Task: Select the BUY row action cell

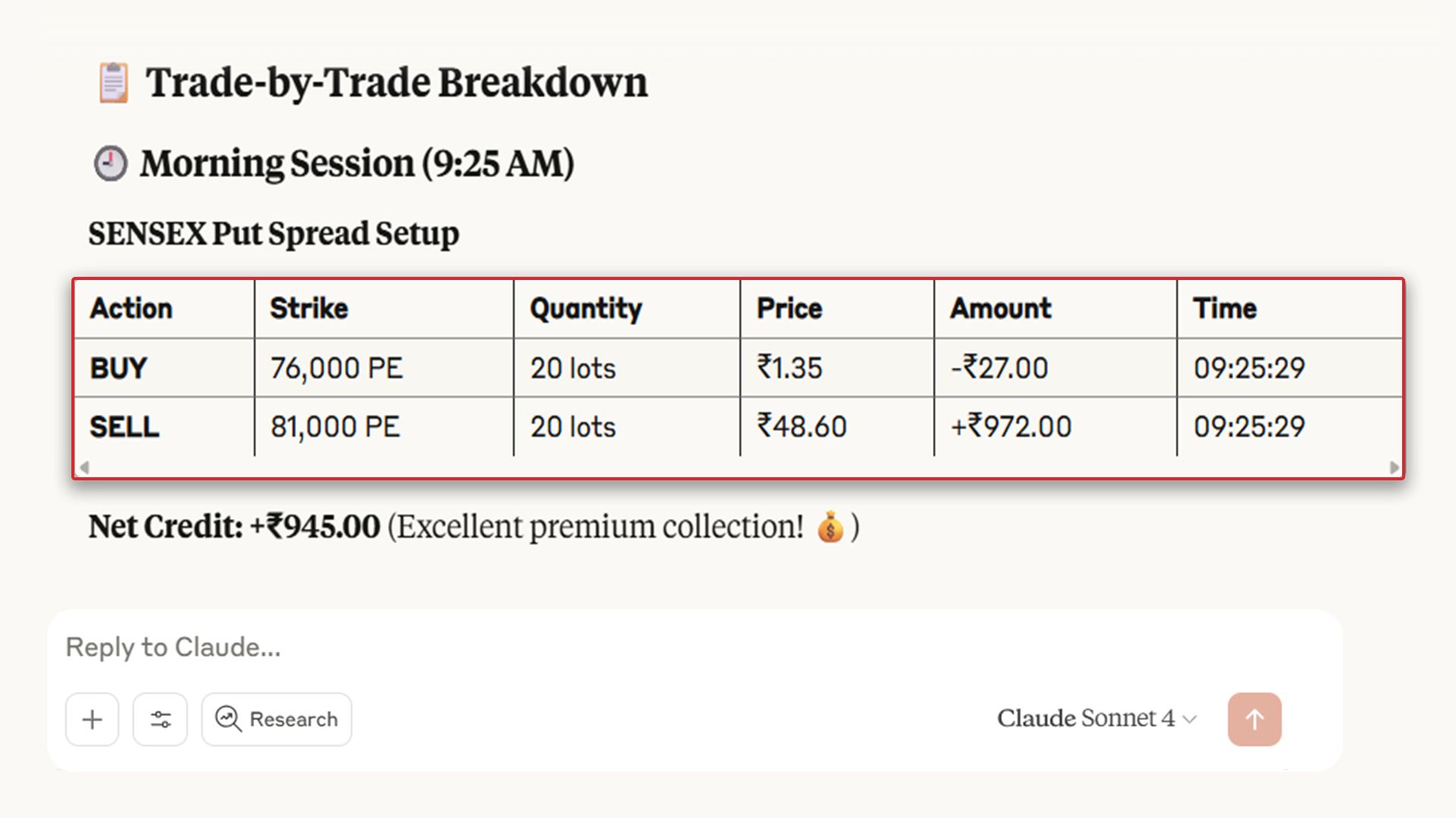Action: click(x=118, y=369)
